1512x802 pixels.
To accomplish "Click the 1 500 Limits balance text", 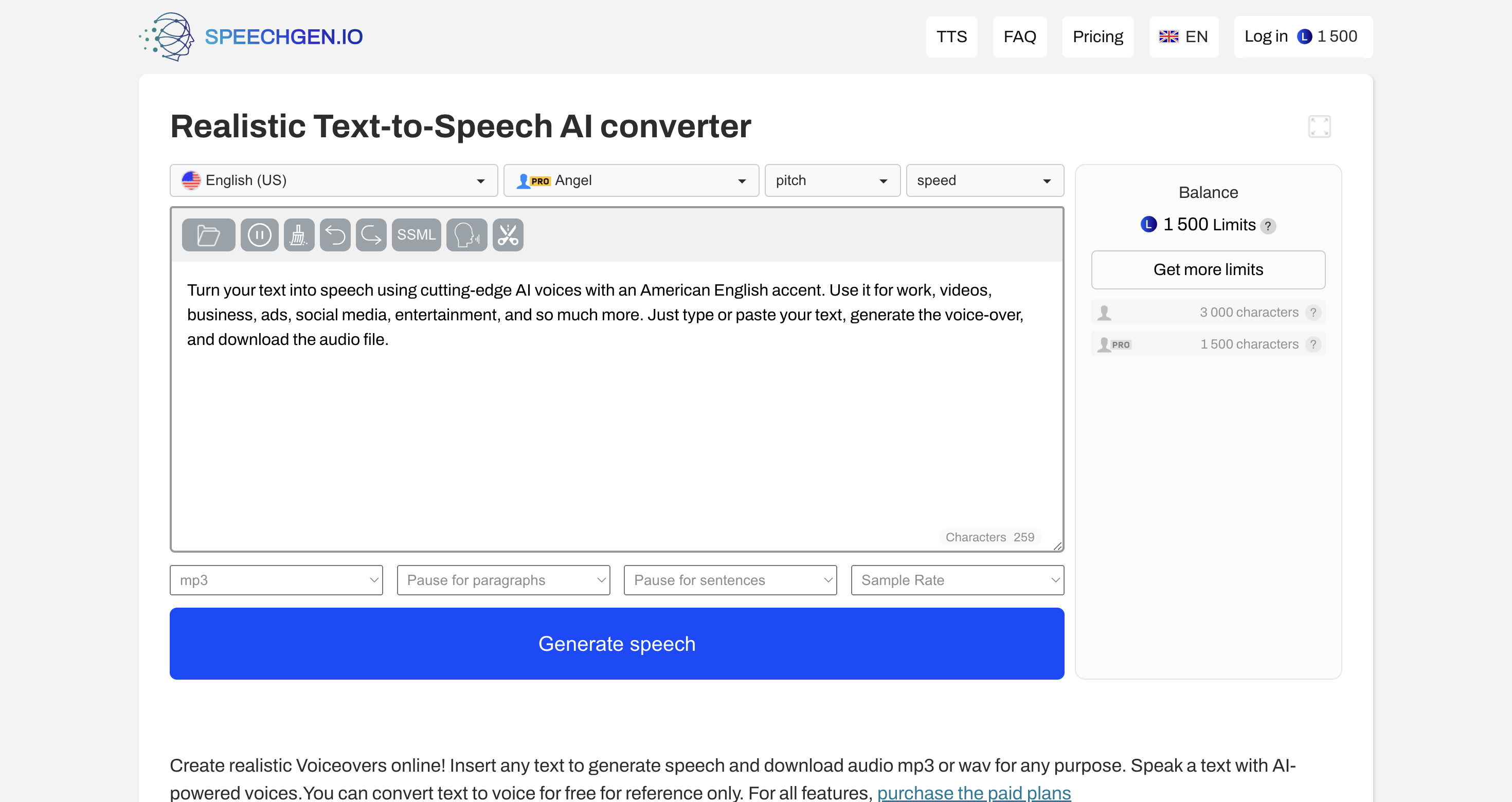I will [x=1209, y=225].
